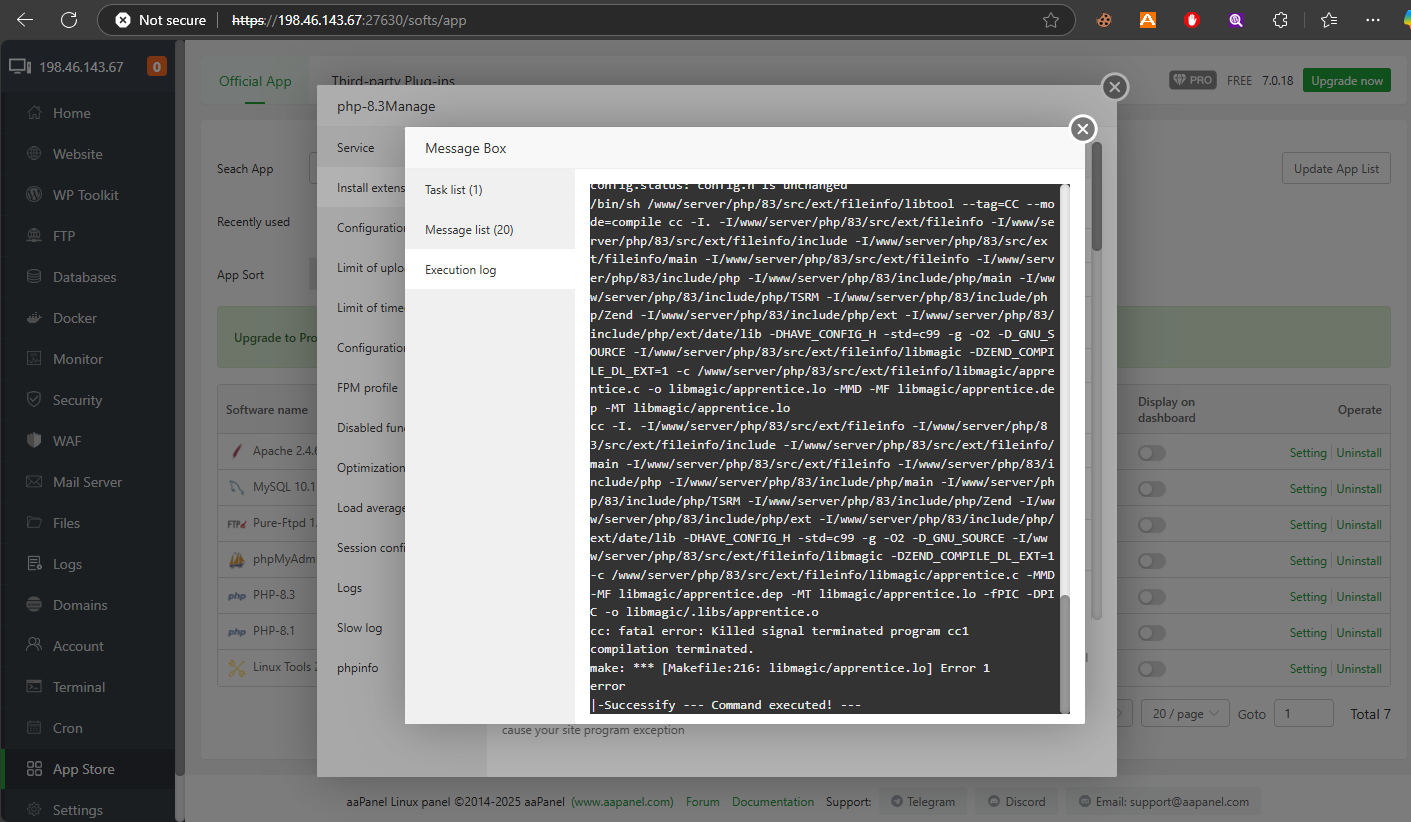This screenshot has width=1411, height=822.
Task: Click Uninstall link for MySQL row
Action: click(1359, 489)
